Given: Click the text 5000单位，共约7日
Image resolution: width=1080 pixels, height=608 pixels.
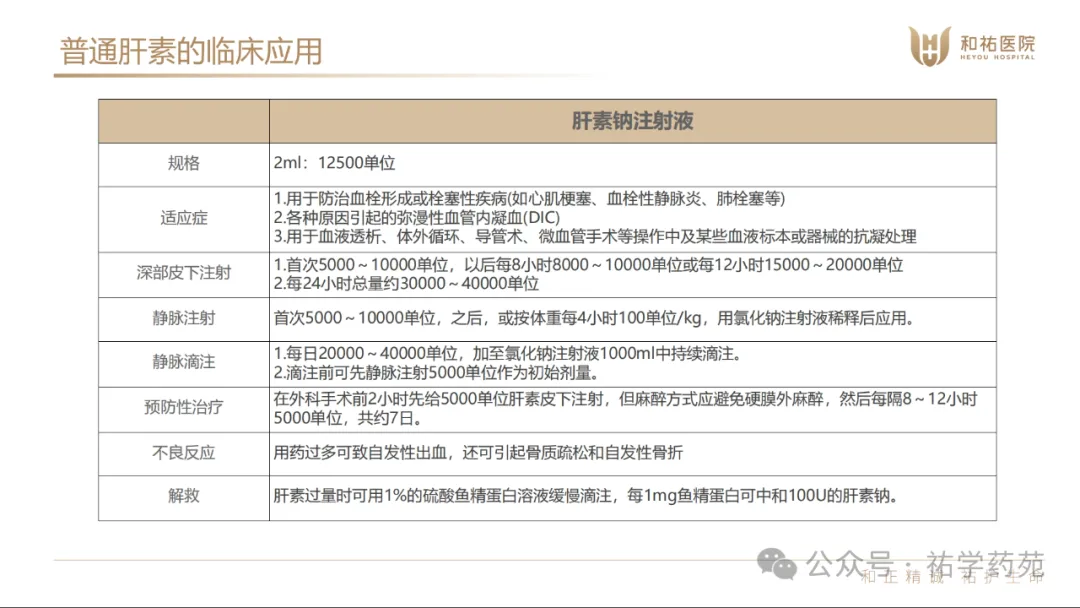Looking at the screenshot, I should point(348,419).
